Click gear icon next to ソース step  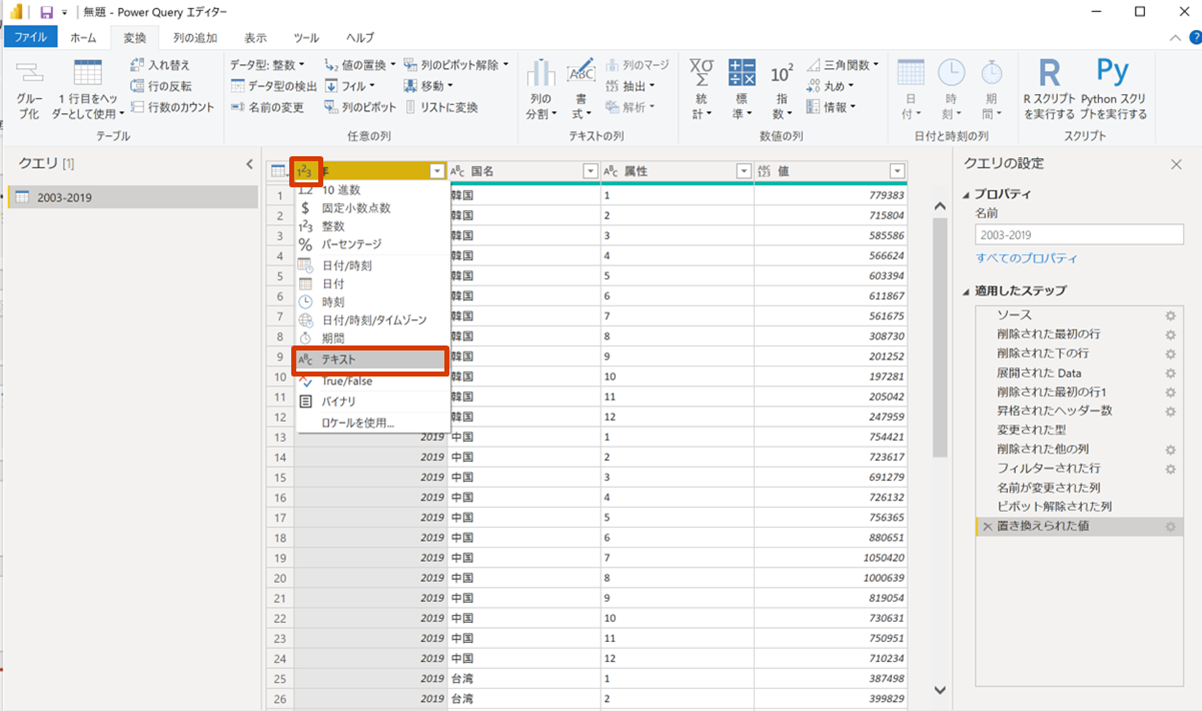point(1170,315)
